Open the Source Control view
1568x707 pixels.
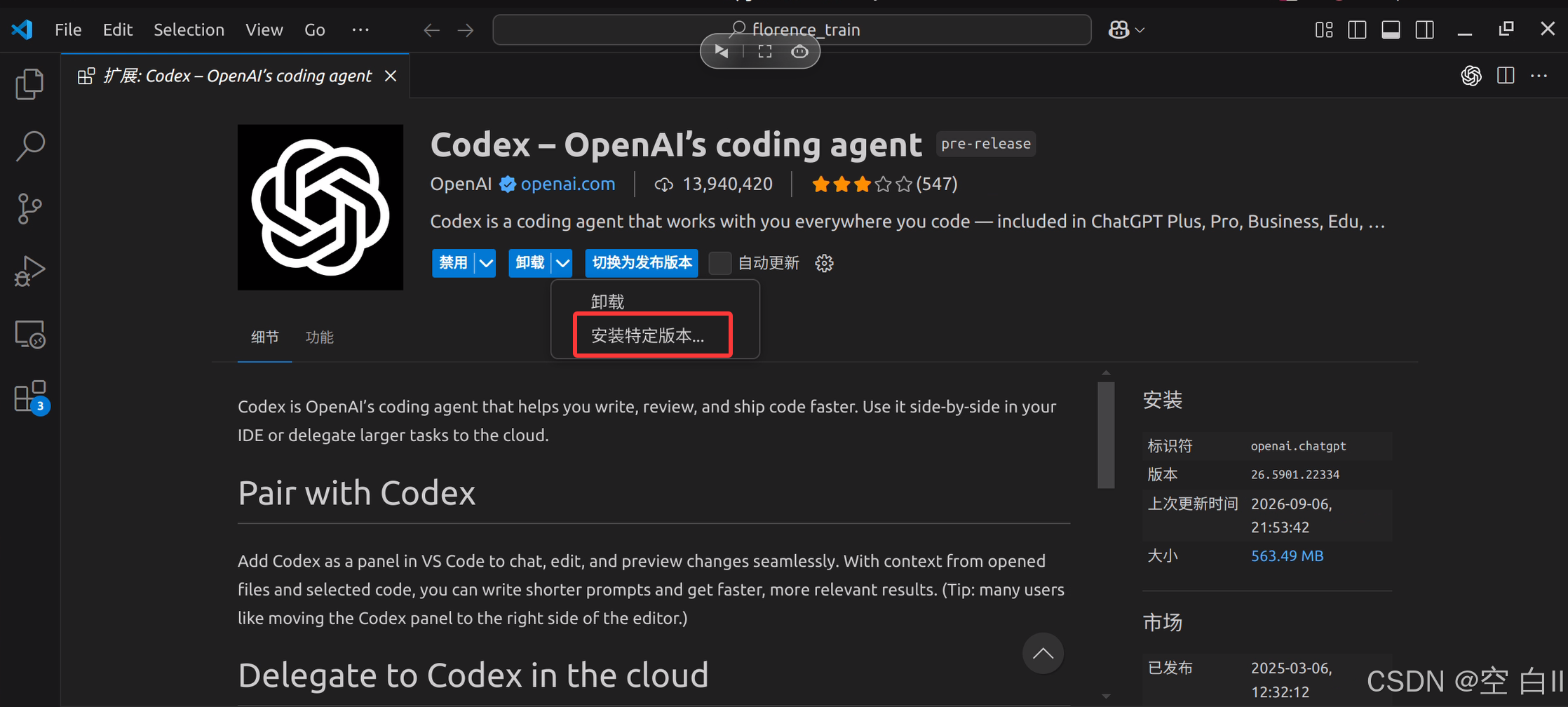click(29, 209)
